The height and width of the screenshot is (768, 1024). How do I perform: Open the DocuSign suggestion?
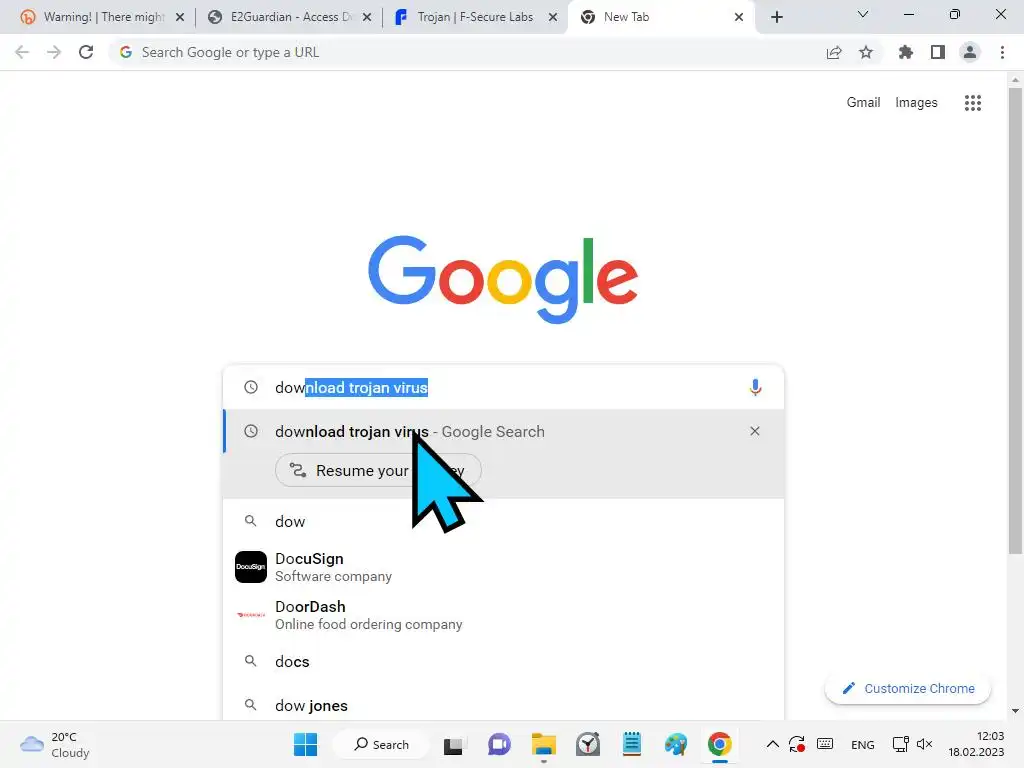[x=503, y=567]
